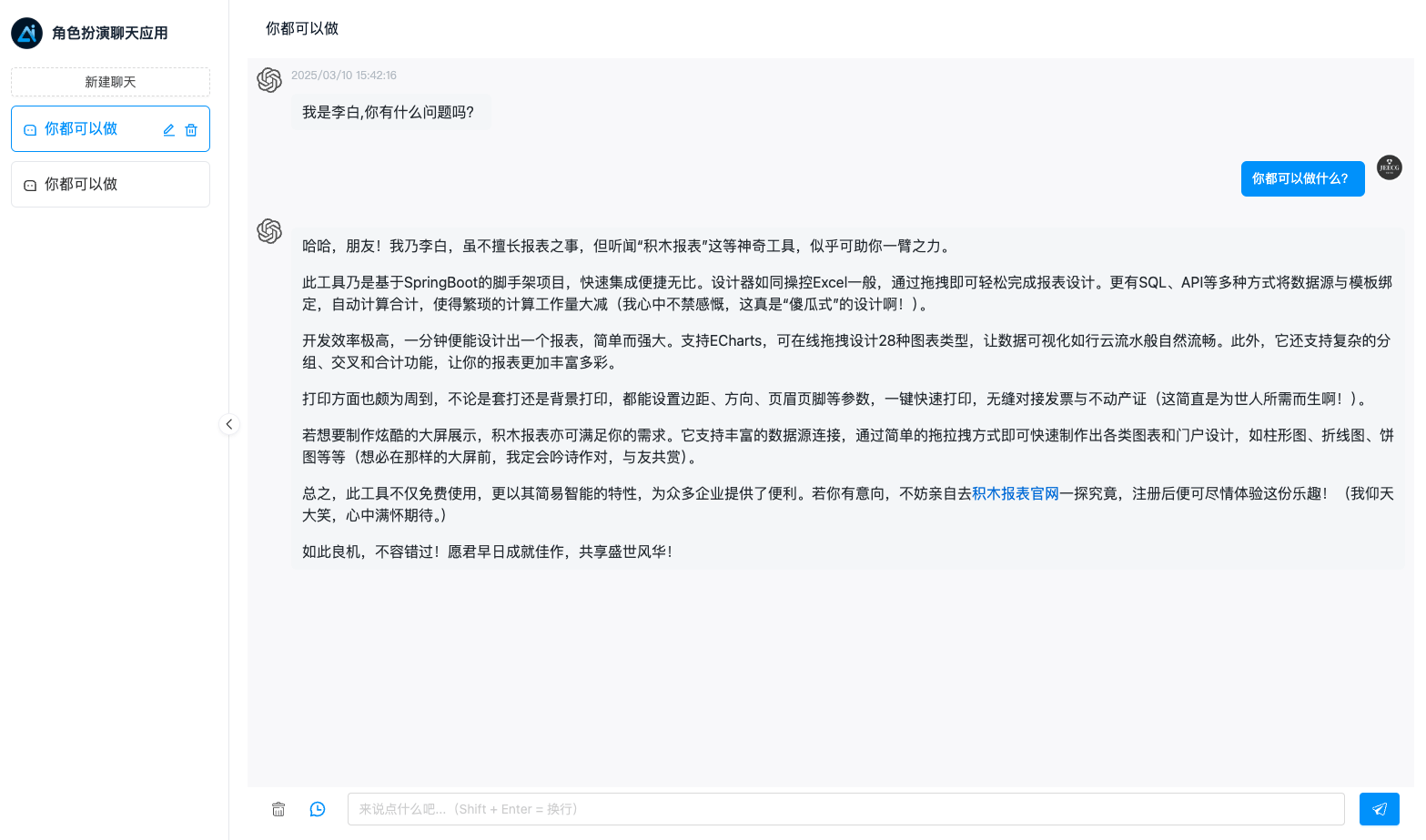Click the assistant avatar beside the 我是李白 message
Viewport: 1426px width, 840px height.
[x=269, y=80]
